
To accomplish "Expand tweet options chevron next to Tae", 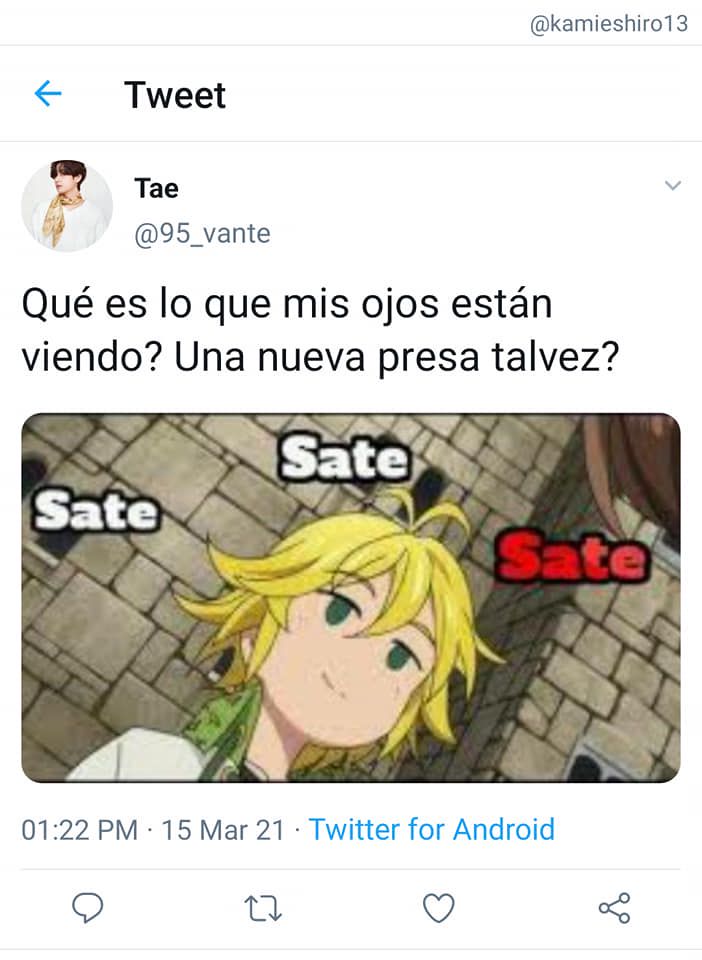I will (673, 185).
